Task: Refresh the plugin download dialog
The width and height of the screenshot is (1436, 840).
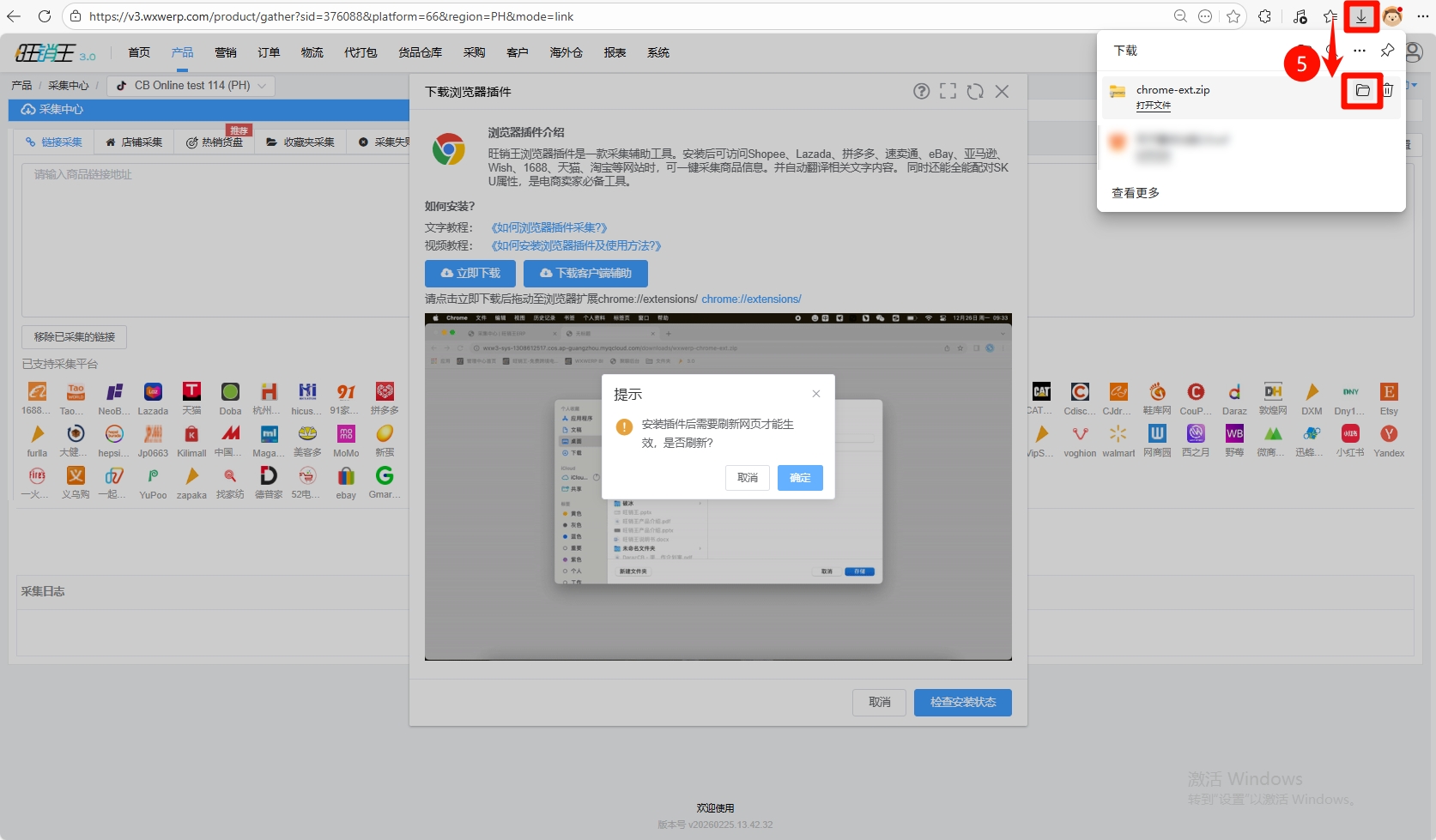Action: (x=975, y=92)
